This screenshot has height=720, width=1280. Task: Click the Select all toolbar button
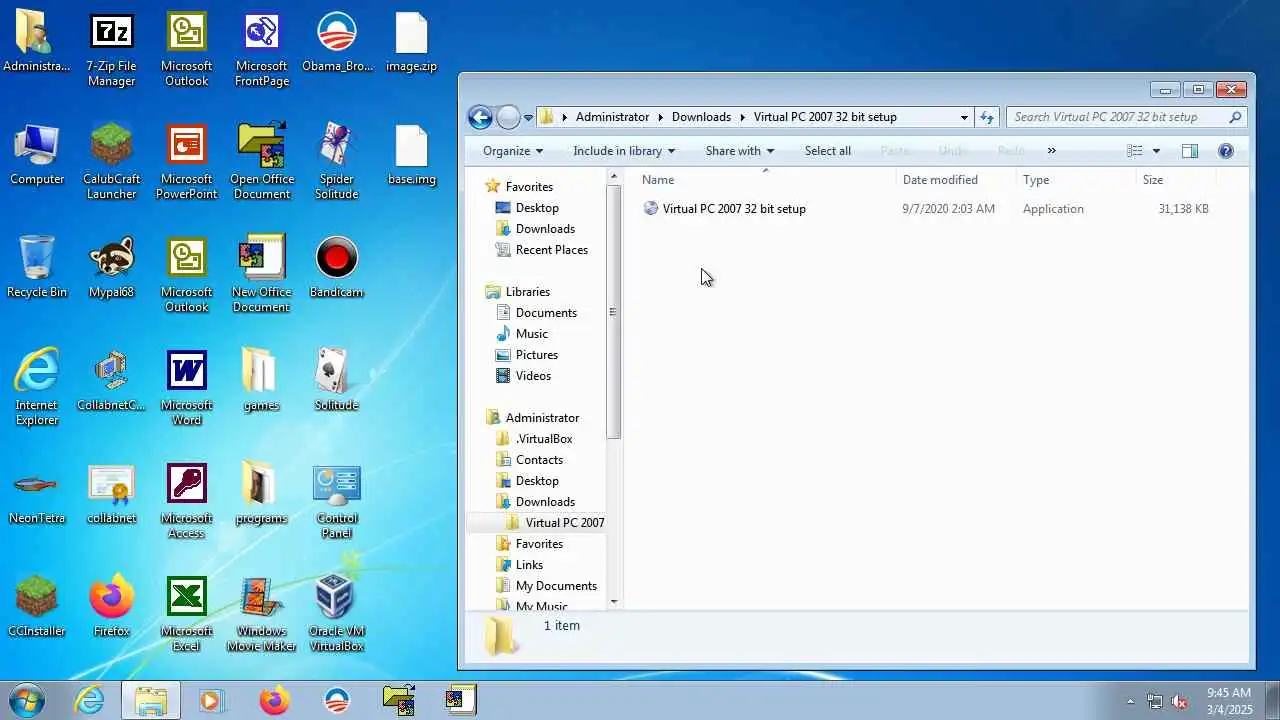pos(828,151)
